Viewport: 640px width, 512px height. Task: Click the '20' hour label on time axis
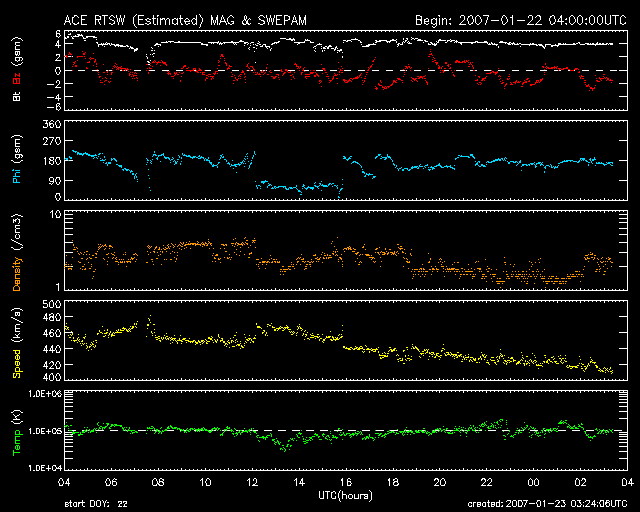[x=440, y=483]
